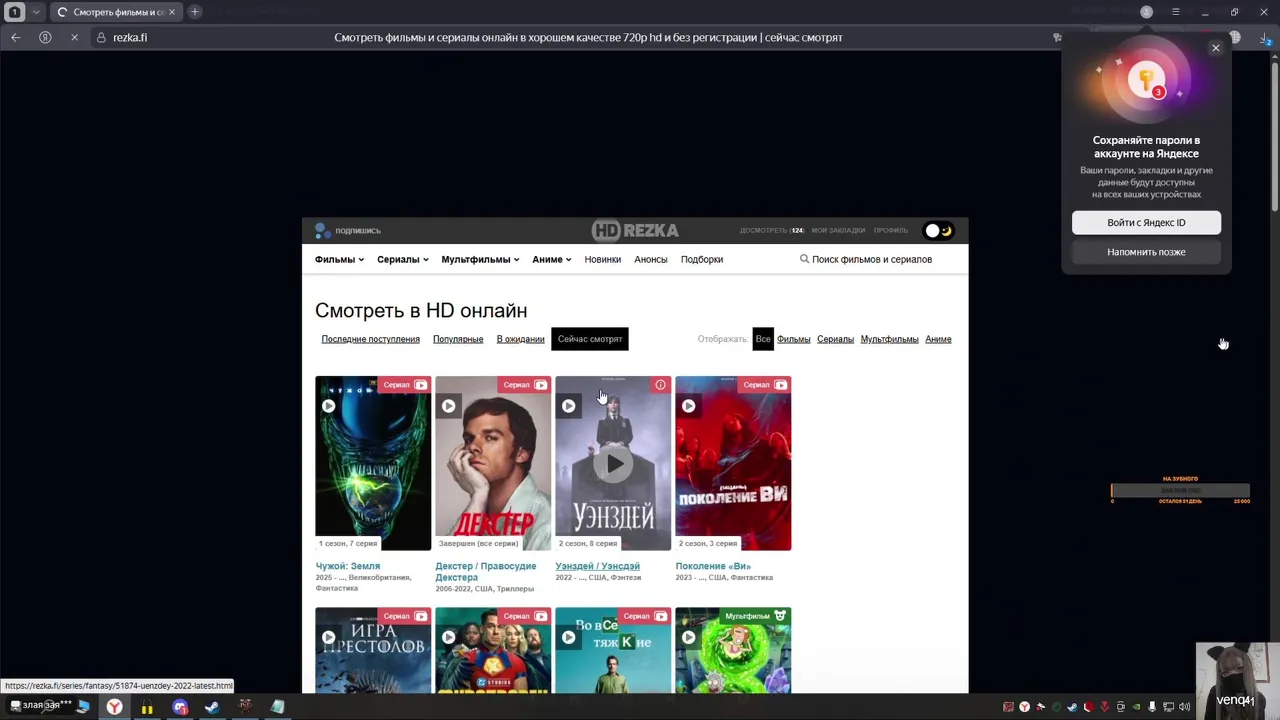Click the microphone tray icon
The height and width of the screenshot is (720, 1280).
pos(1152,707)
